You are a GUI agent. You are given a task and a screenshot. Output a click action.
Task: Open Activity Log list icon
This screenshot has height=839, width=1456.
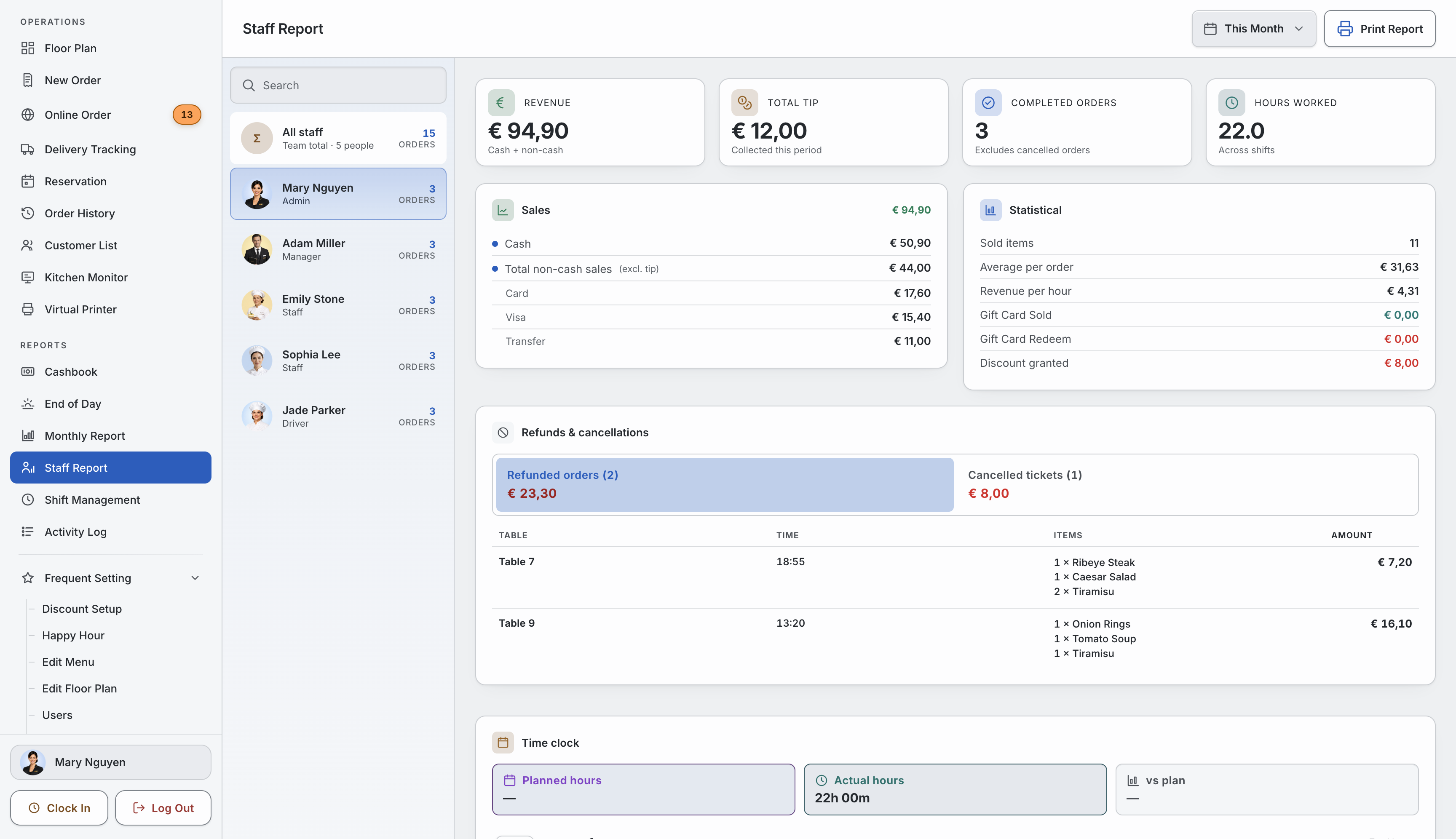click(28, 532)
